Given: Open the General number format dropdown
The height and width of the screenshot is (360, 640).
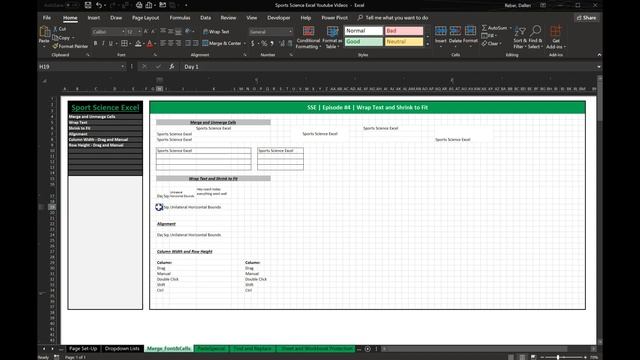Looking at the screenshot, I should [290, 32].
